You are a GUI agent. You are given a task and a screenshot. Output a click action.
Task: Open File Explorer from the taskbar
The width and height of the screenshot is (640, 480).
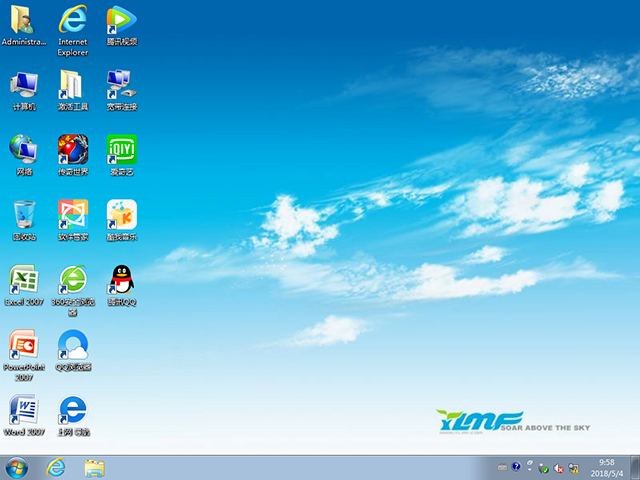(x=95, y=467)
